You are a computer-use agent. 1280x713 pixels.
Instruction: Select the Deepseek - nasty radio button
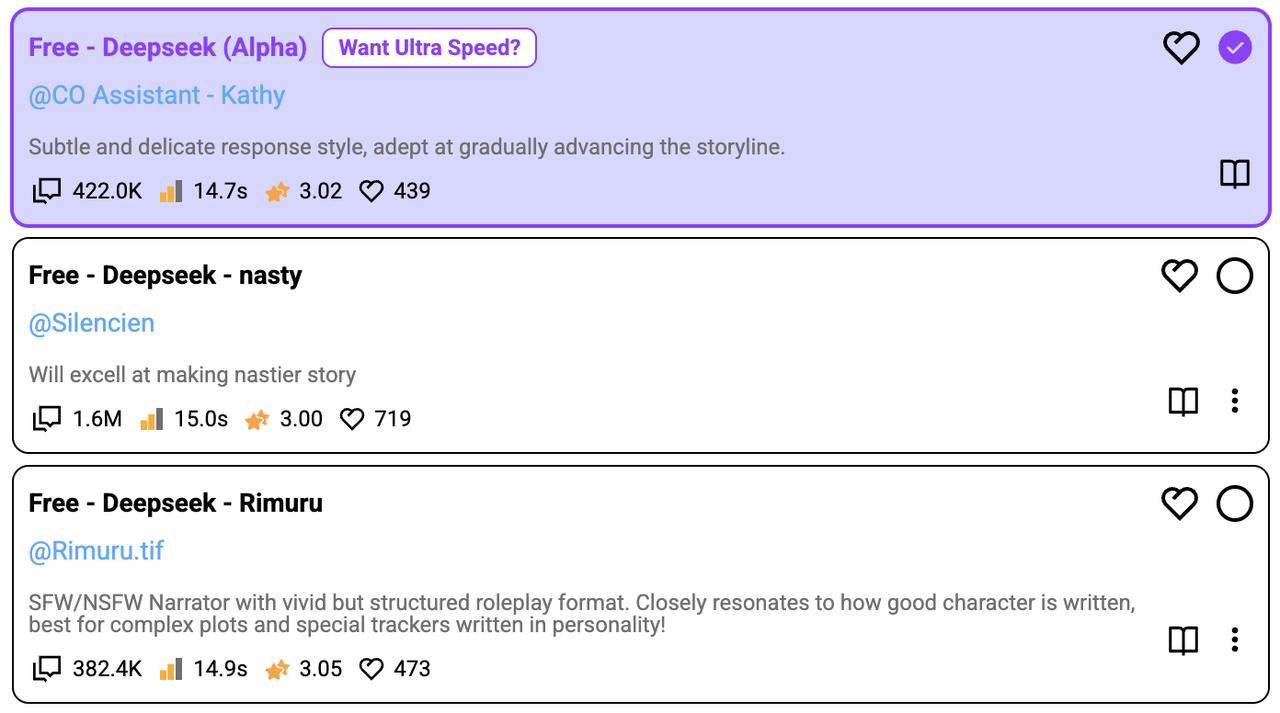(1235, 276)
